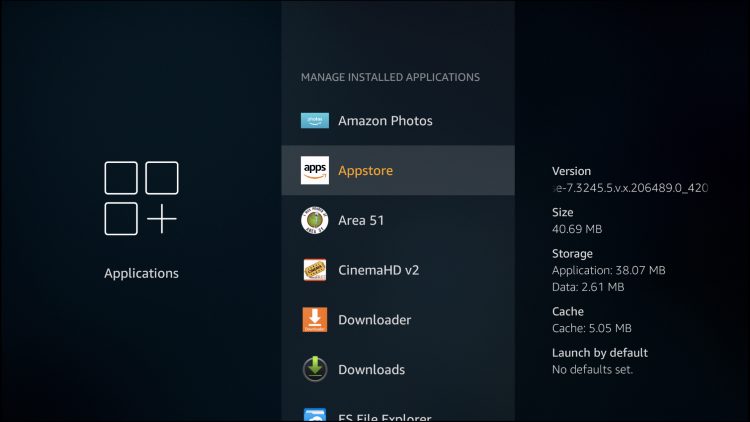Click the Data: 2.61 MB text
The image size is (750, 422).
coord(588,287)
